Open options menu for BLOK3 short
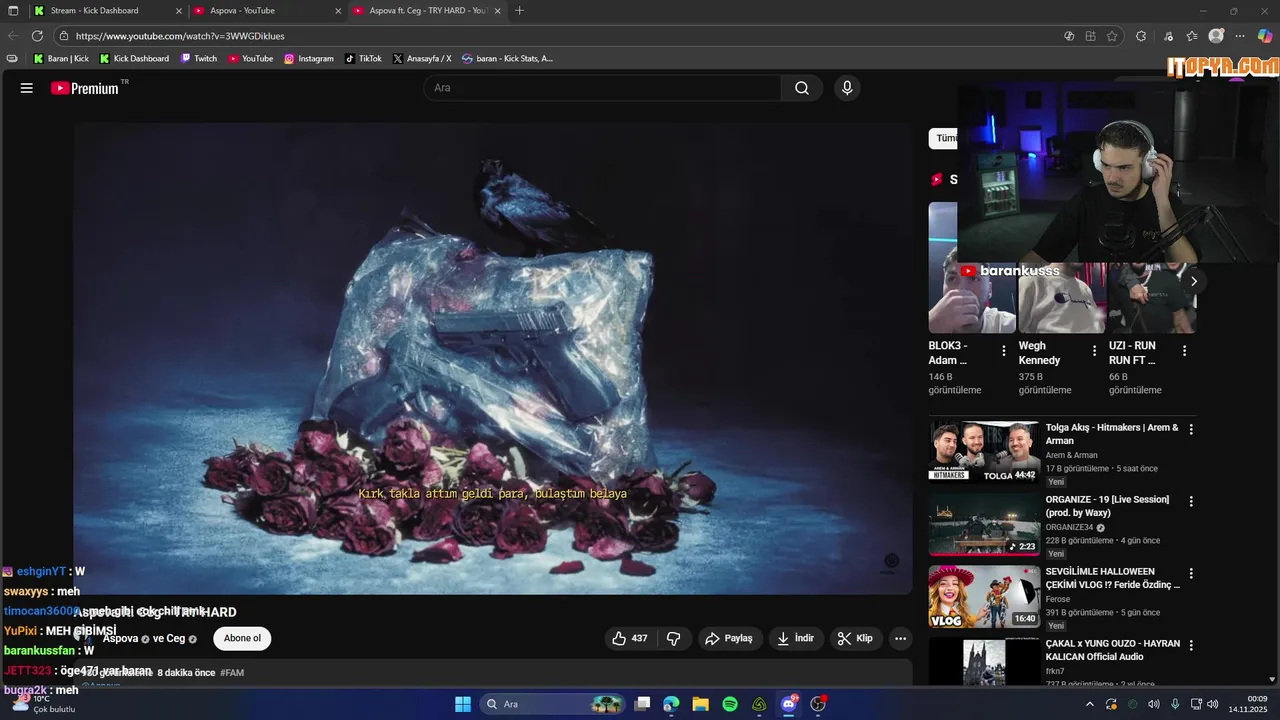Screen dimensions: 1280x720 coord(1003,351)
